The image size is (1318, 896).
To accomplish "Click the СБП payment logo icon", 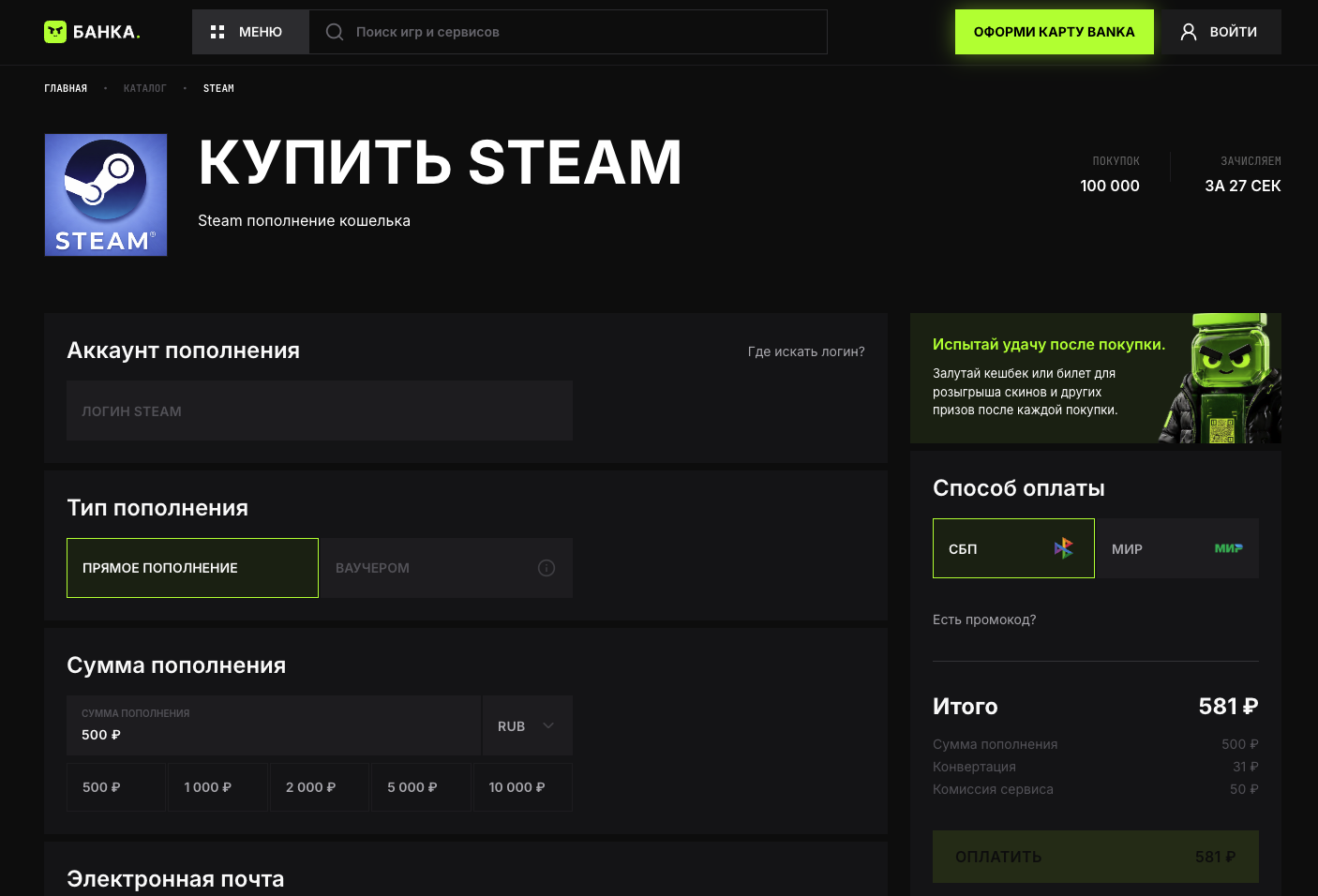I will pyautogui.click(x=1063, y=548).
